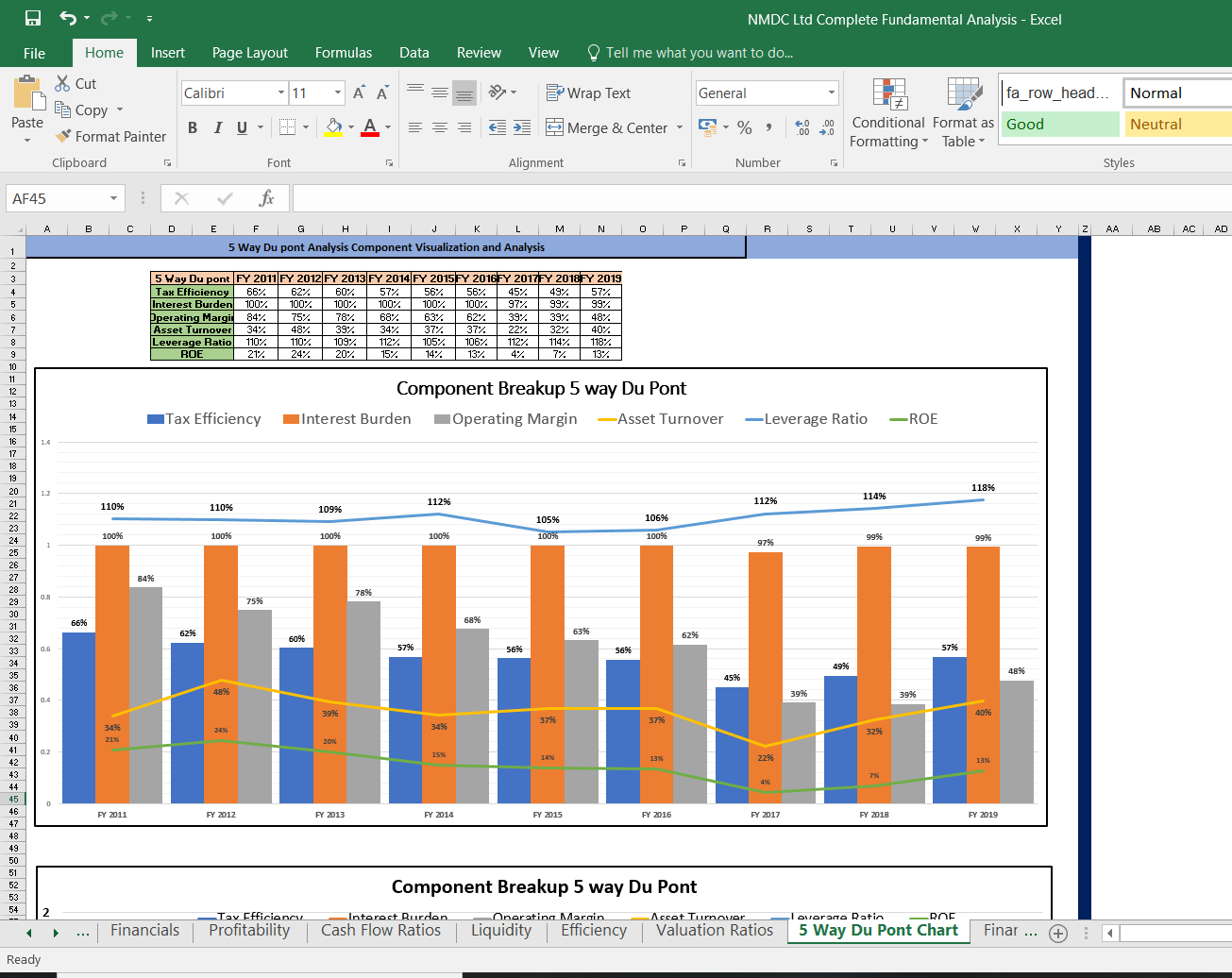Toggle underline formatting
Viewport: 1232px width, 978px height.
(x=243, y=127)
